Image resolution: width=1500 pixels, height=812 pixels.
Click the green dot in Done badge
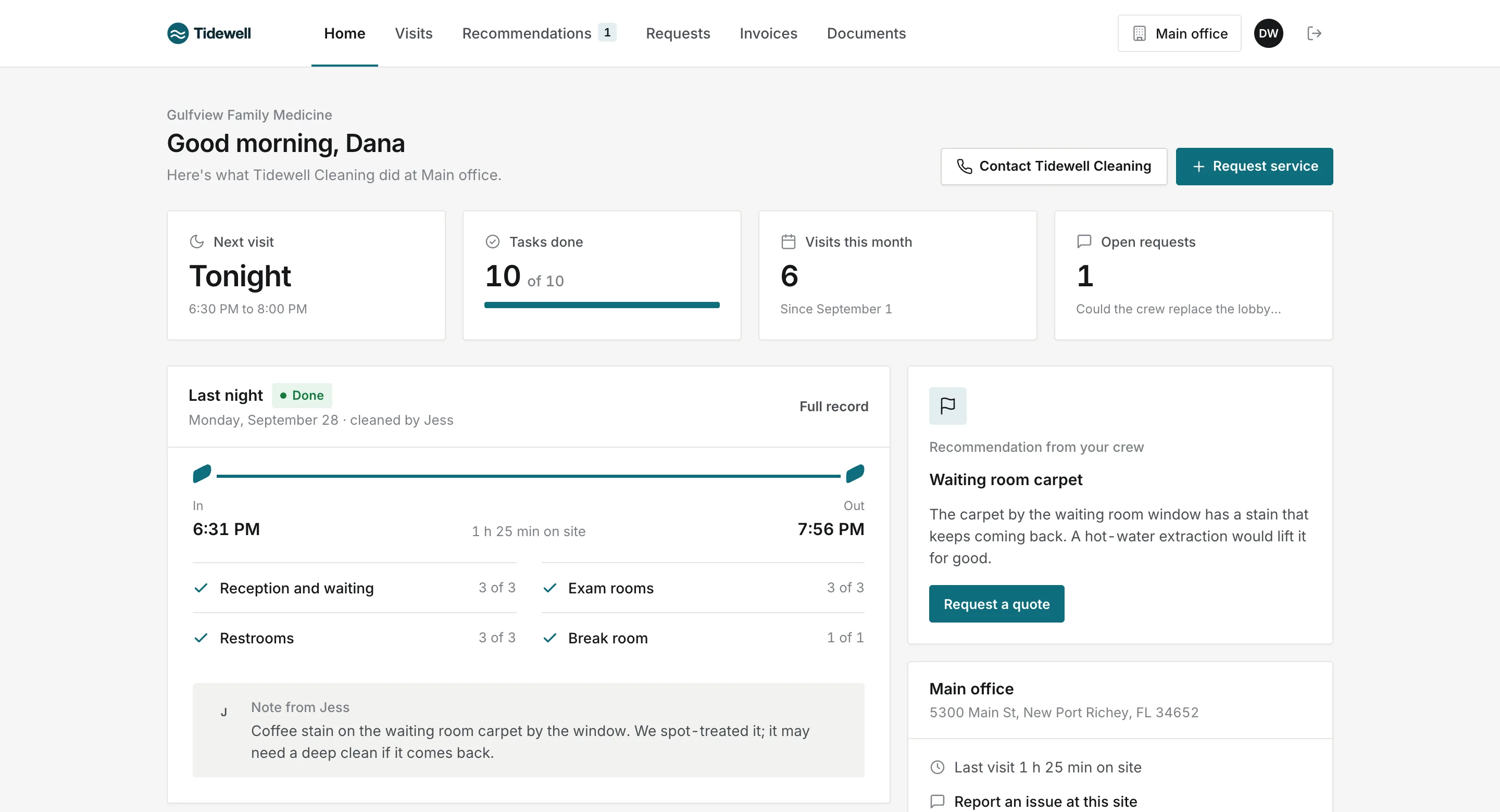click(x=283, y=395)
